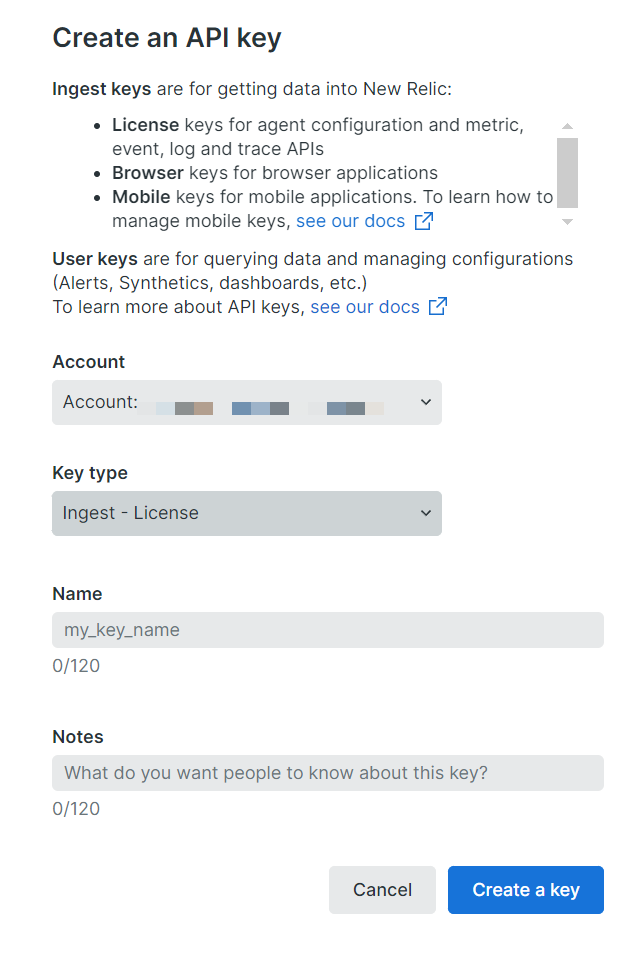
Task: Click the ingest keys list scrollbar thumb
Action: click(567, 172)
